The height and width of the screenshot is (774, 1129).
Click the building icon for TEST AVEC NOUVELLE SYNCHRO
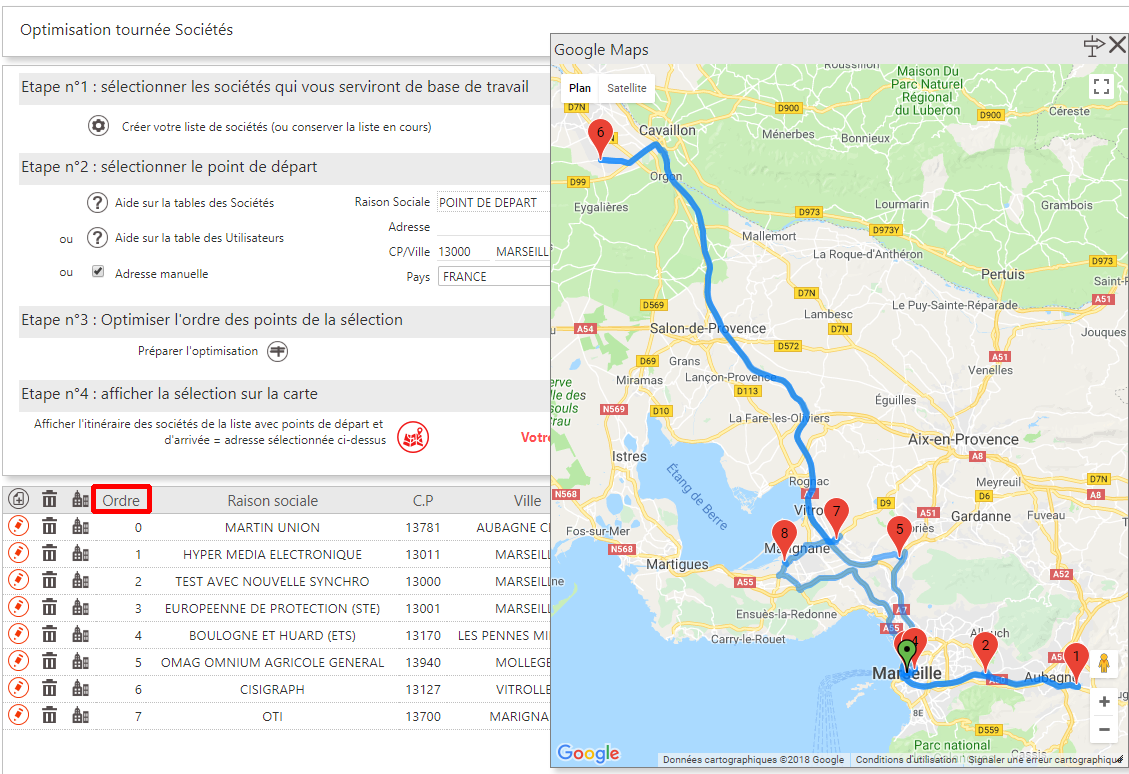[x=80, y=580]
